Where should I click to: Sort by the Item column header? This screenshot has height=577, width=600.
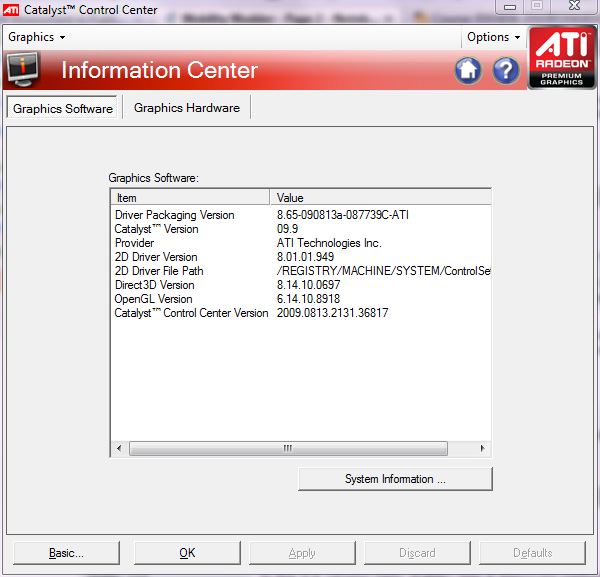190,197
